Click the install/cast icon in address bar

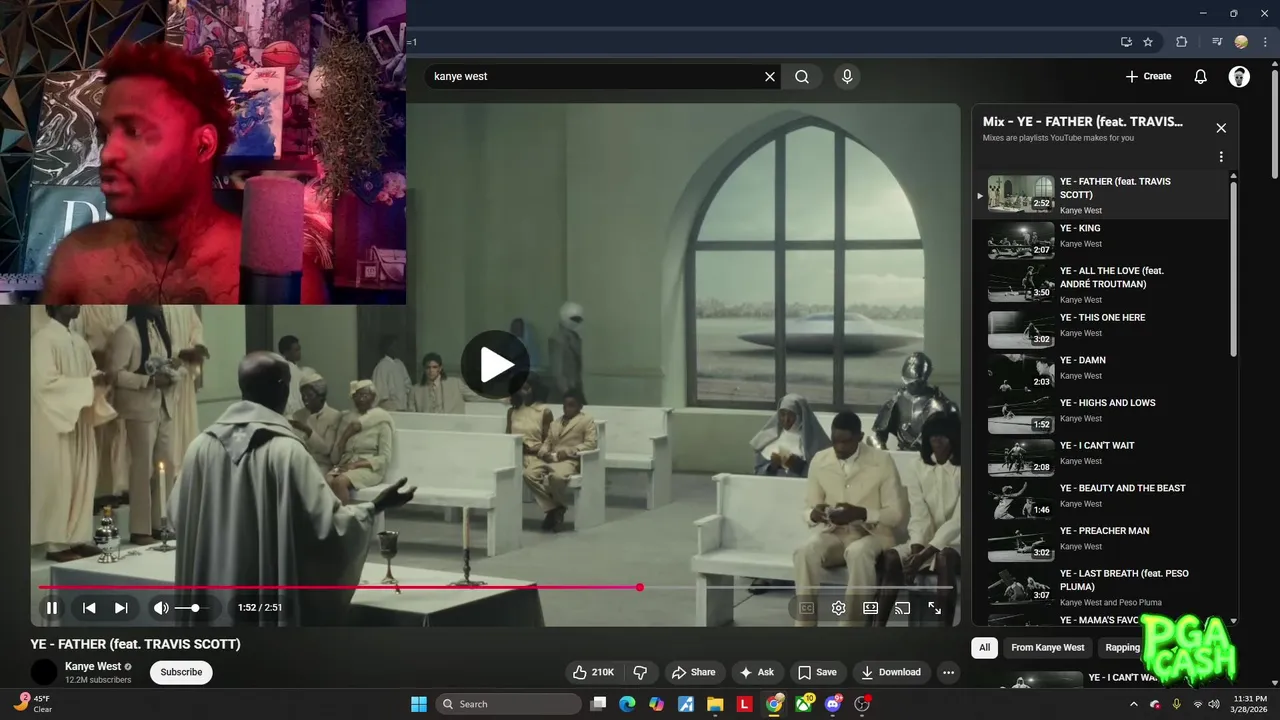[x=1126, y=42]
